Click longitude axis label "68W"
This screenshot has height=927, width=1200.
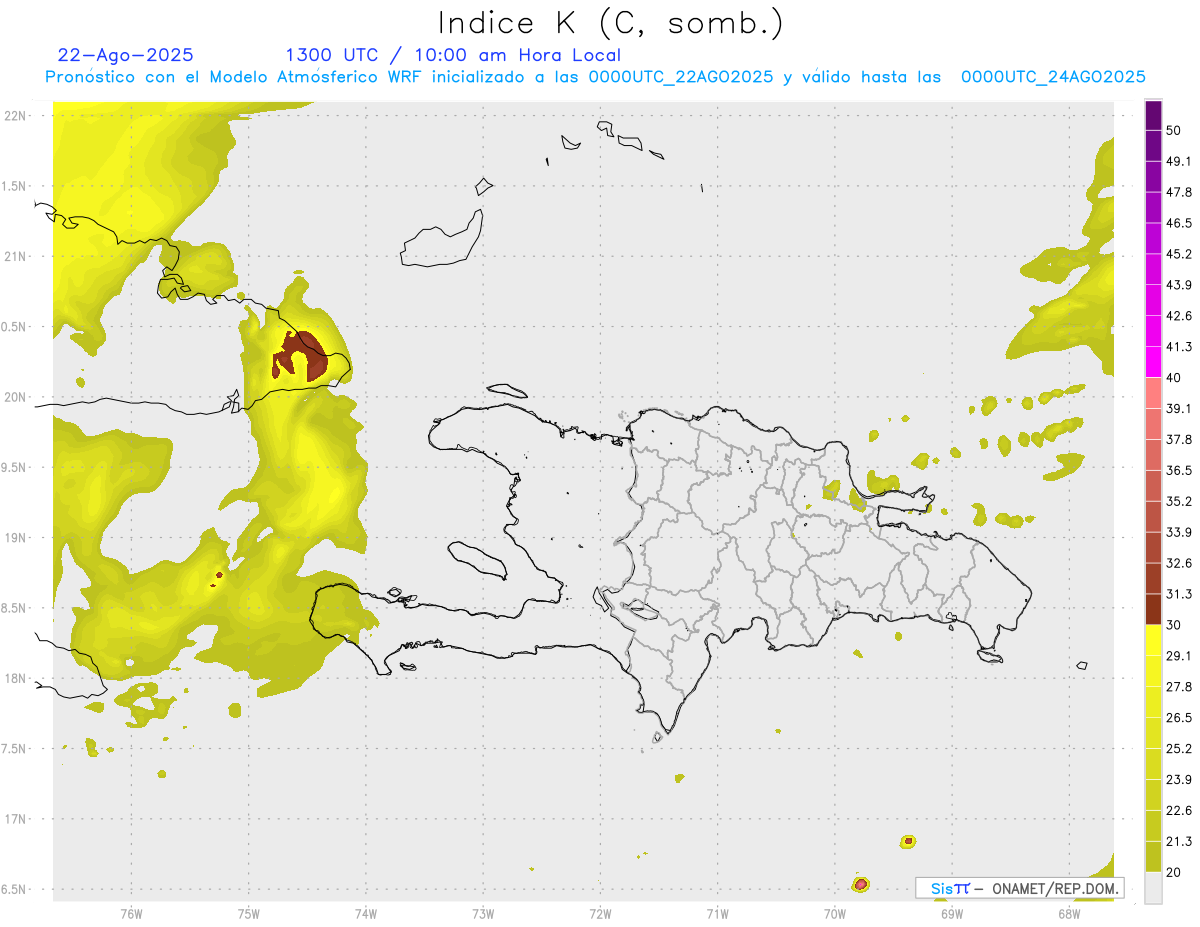[1069, 913]
